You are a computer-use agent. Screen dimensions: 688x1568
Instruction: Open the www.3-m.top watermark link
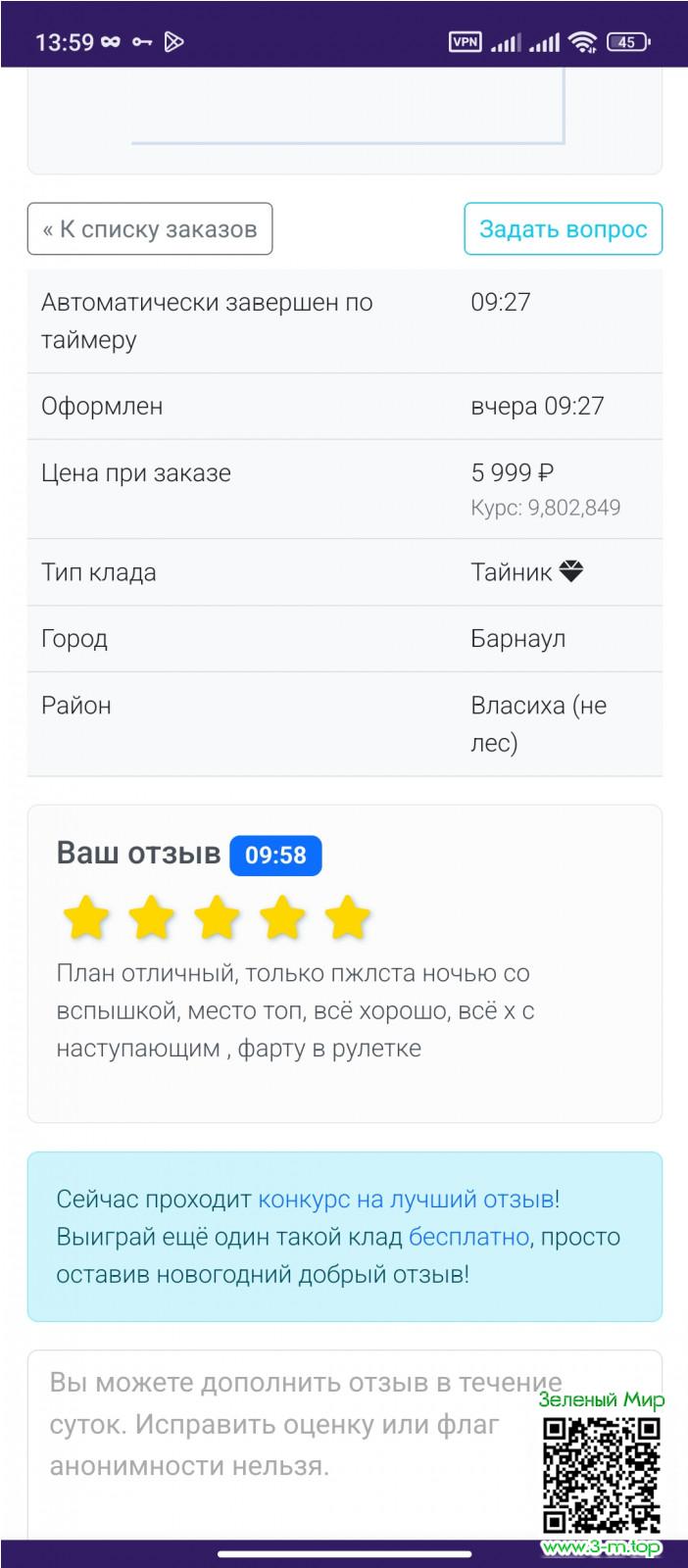(601, 1547)
